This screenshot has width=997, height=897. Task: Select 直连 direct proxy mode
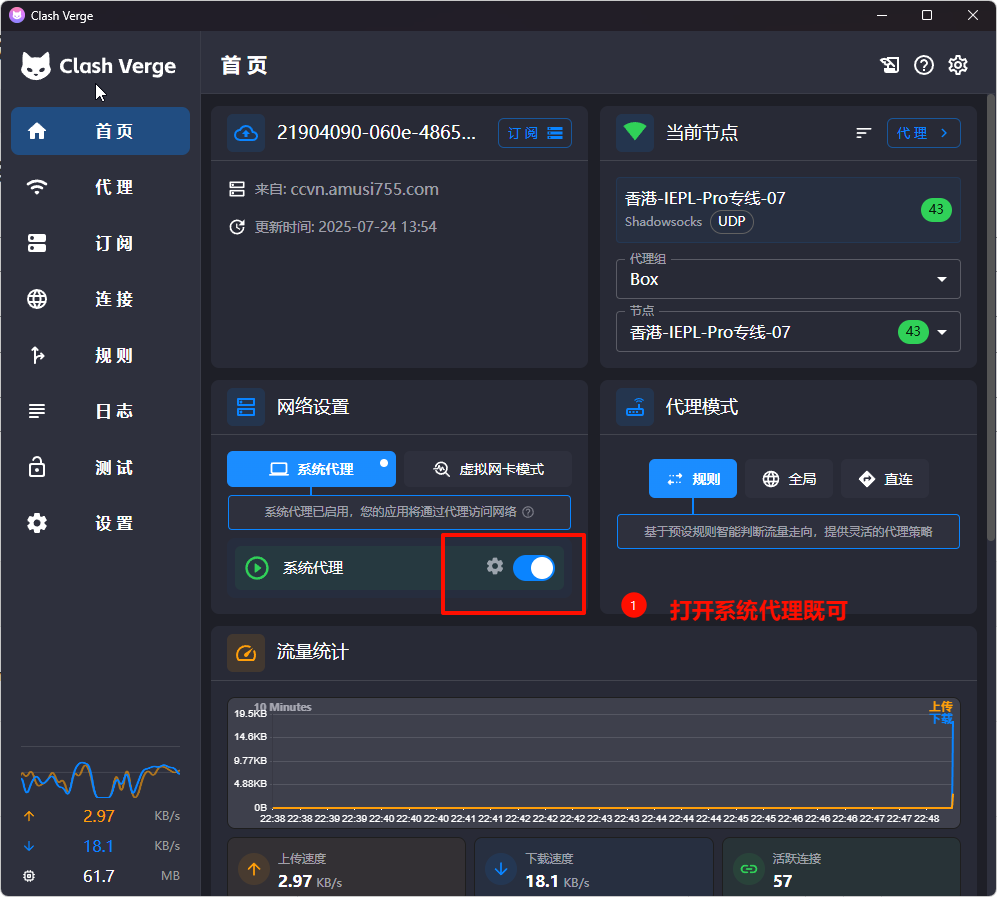coord(885,479)
